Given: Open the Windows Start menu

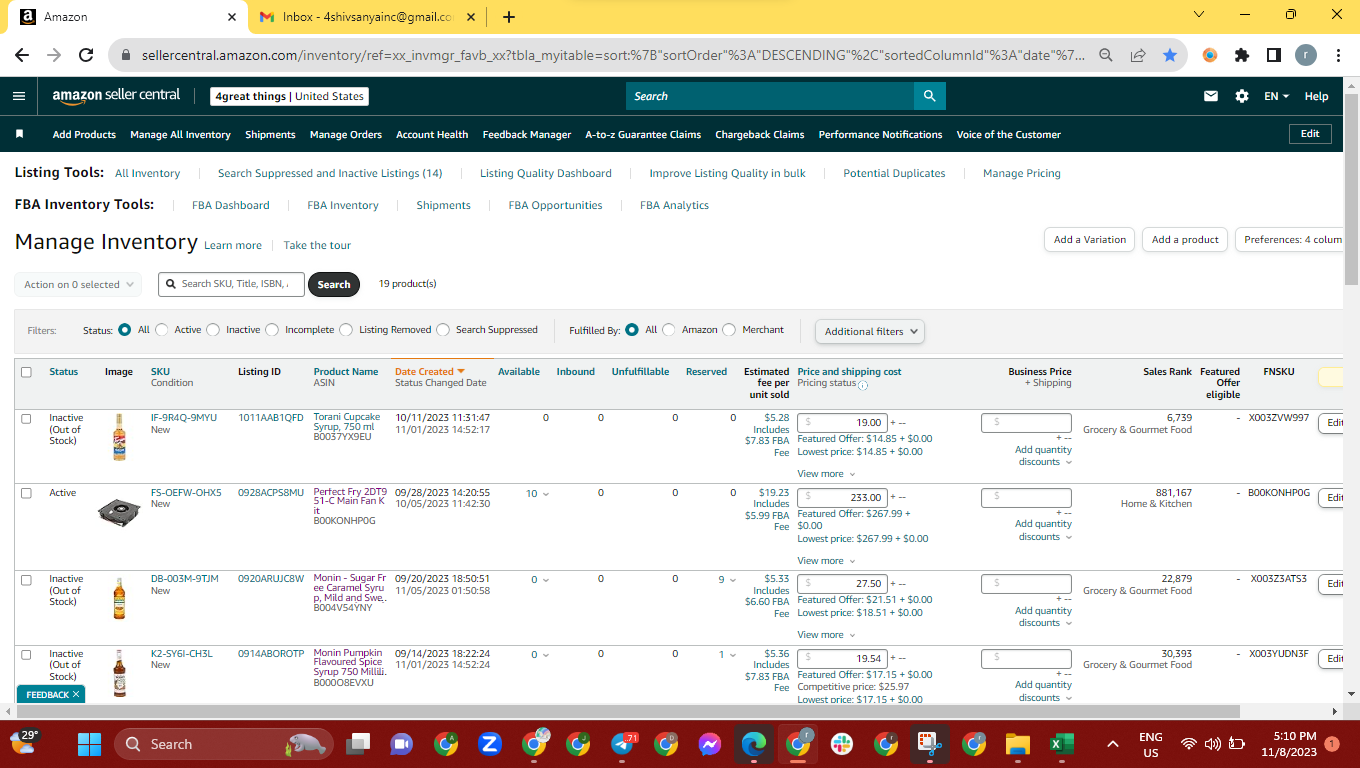Looking at the screenshot, I should point(90,744).
